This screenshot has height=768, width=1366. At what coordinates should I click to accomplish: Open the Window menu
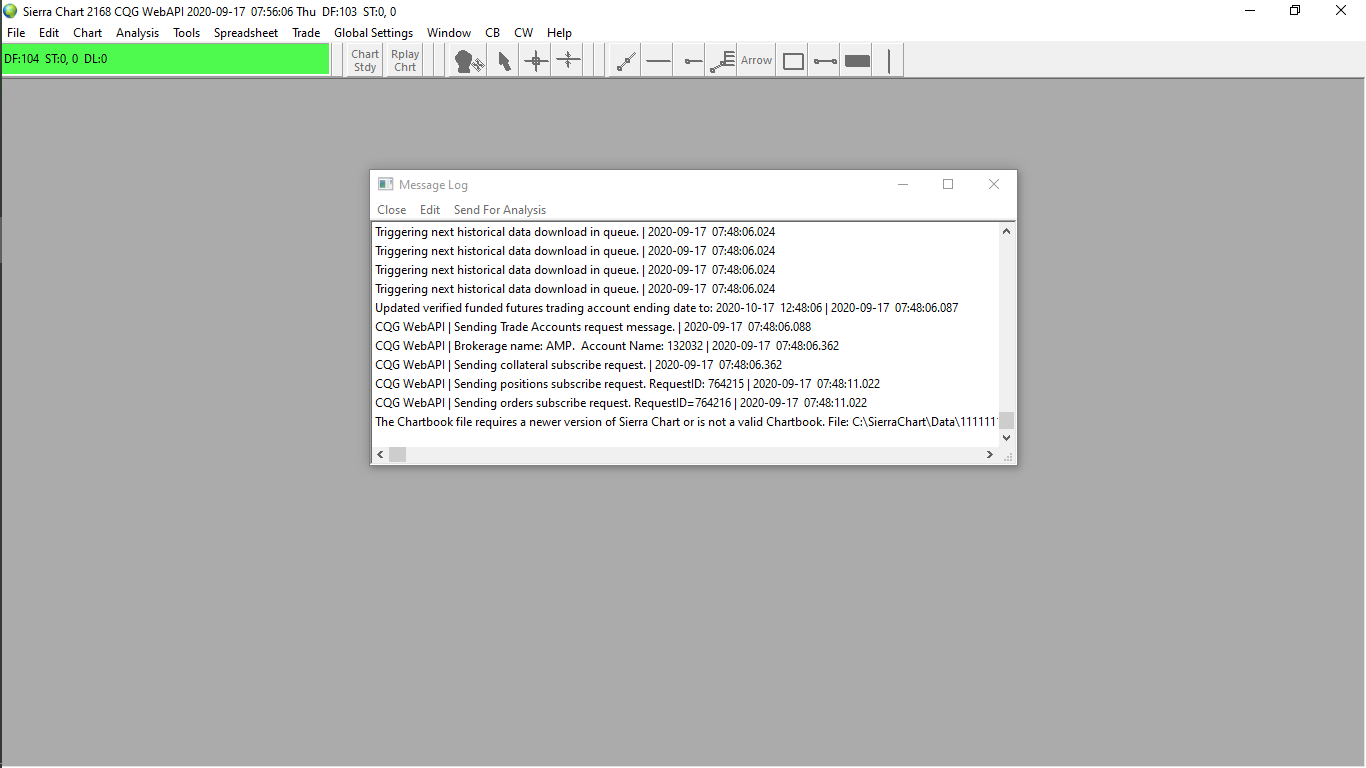click(x=449, y=33)
